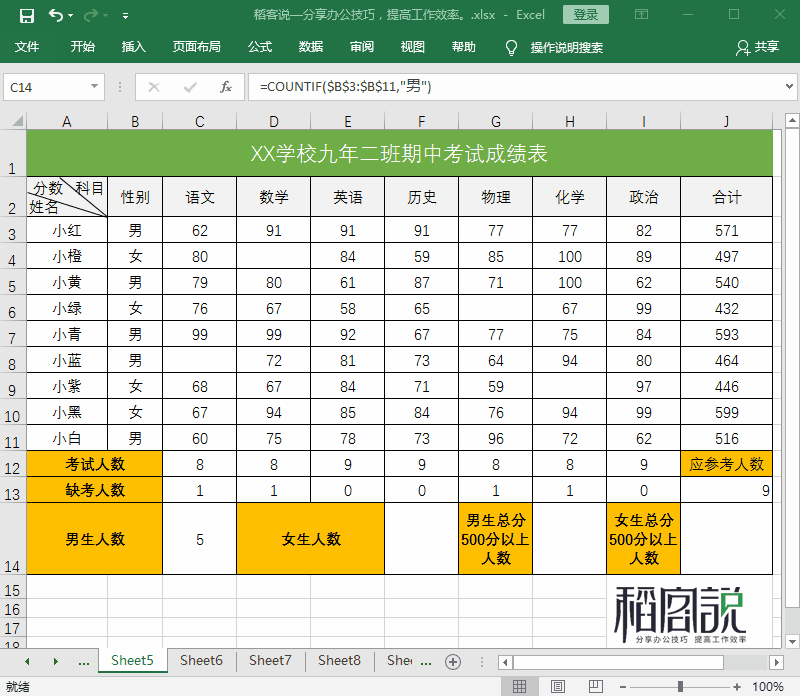This screenshot has height=696, width=800.
Task: Click the 登录 button
Action: [585, 14]
